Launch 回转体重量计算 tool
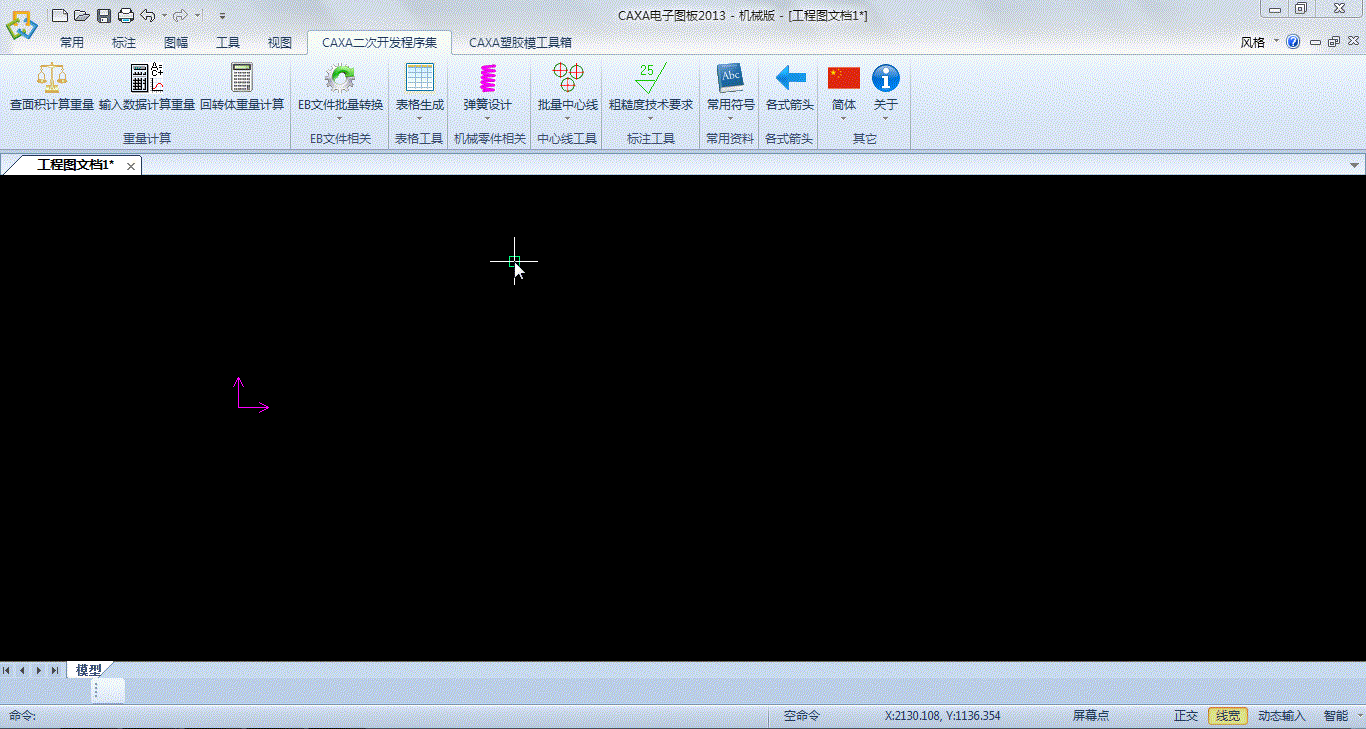1366x729 pixels. (241, 78)
